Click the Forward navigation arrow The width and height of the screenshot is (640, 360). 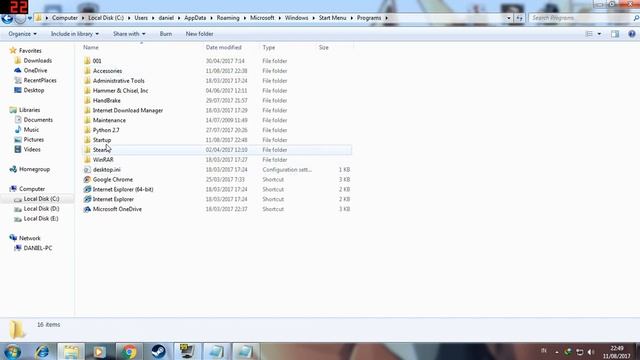click(x=20, y=18)
